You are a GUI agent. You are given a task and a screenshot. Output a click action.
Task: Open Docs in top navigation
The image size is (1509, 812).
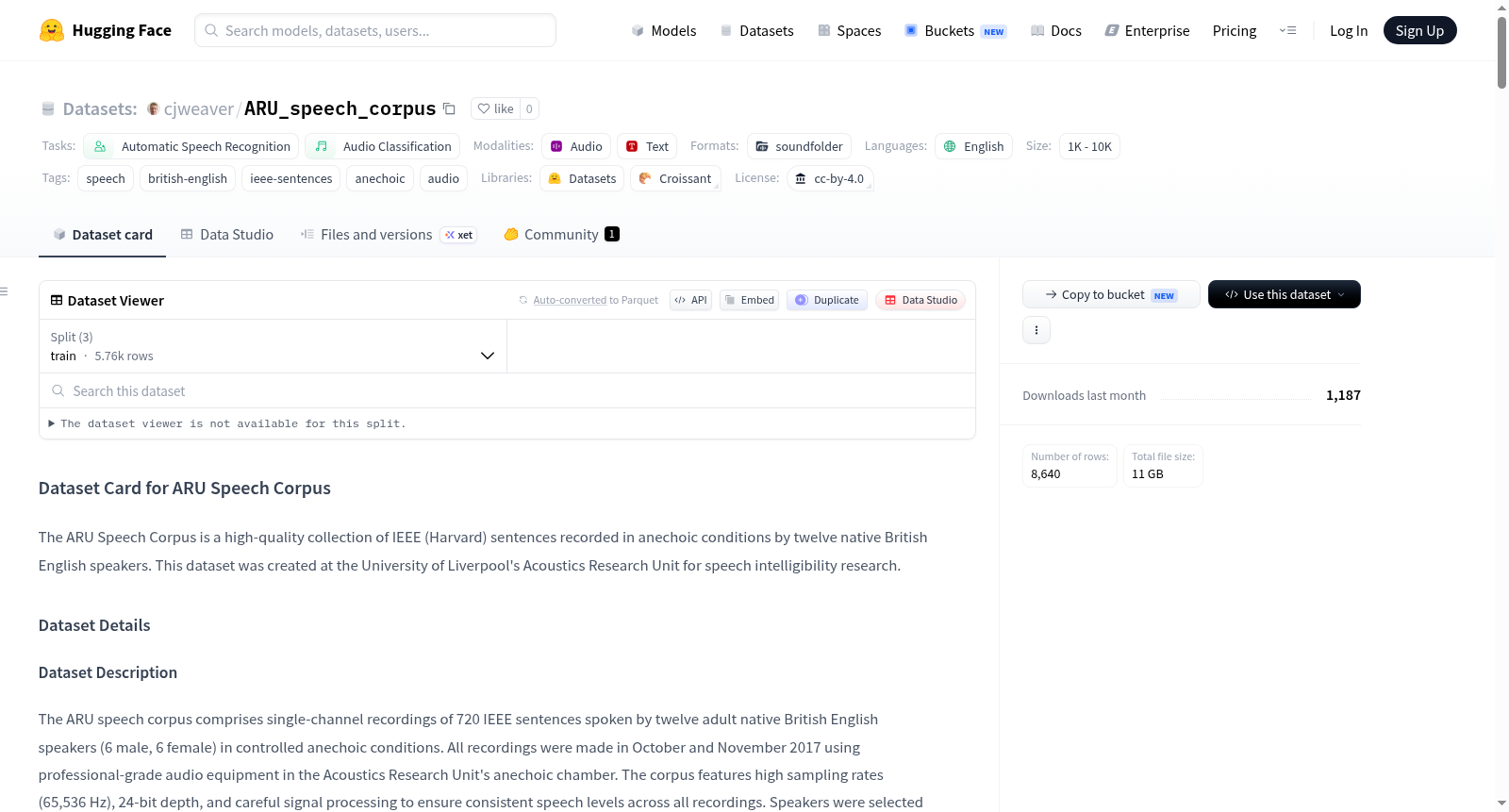tap(1056, 30)
